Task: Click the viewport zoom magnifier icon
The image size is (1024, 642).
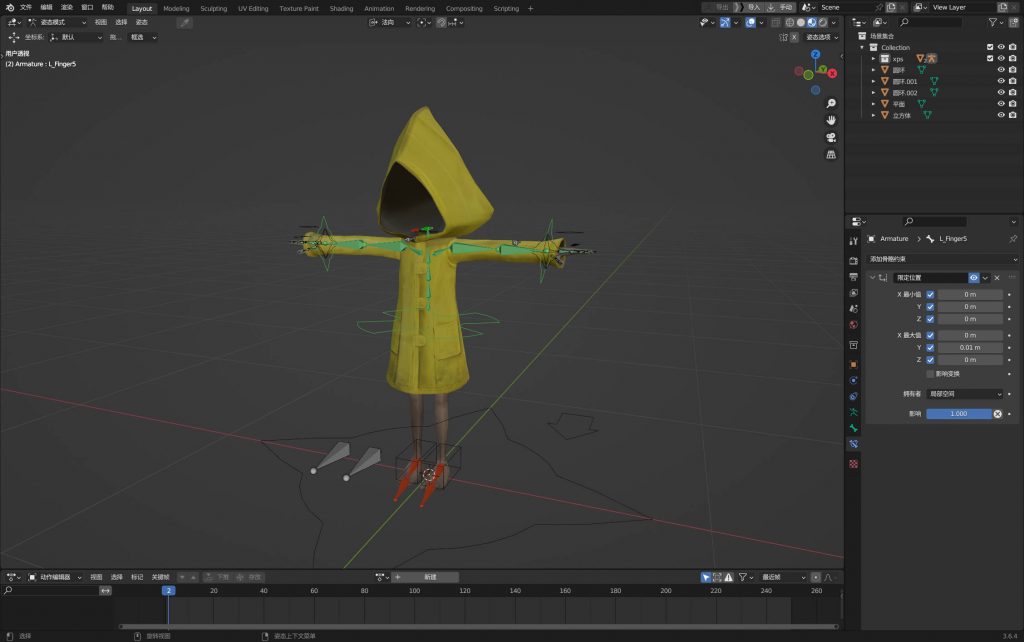Action: tap(831, 103)
